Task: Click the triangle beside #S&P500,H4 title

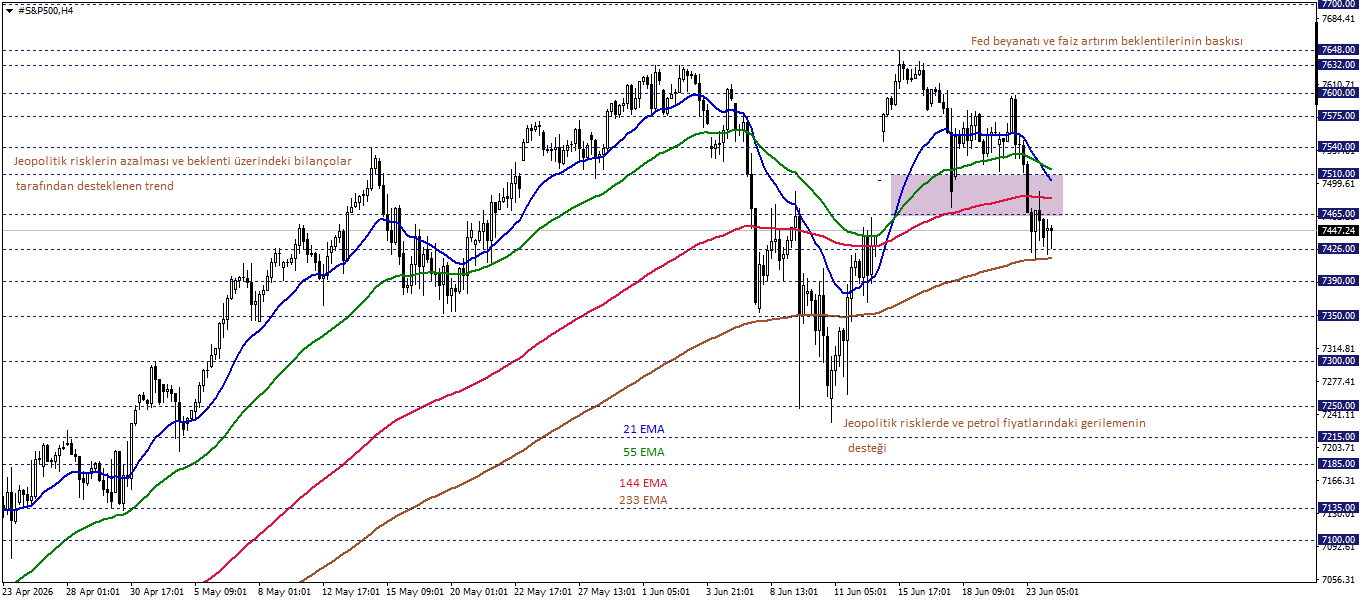Action: click(x=9, y=10)
